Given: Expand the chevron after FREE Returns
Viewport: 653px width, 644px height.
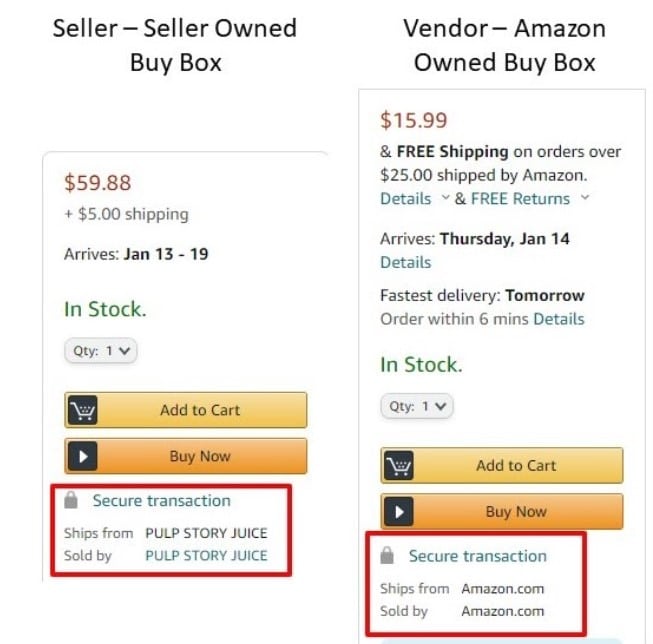Looking at the screenshot, I should 585,198.
